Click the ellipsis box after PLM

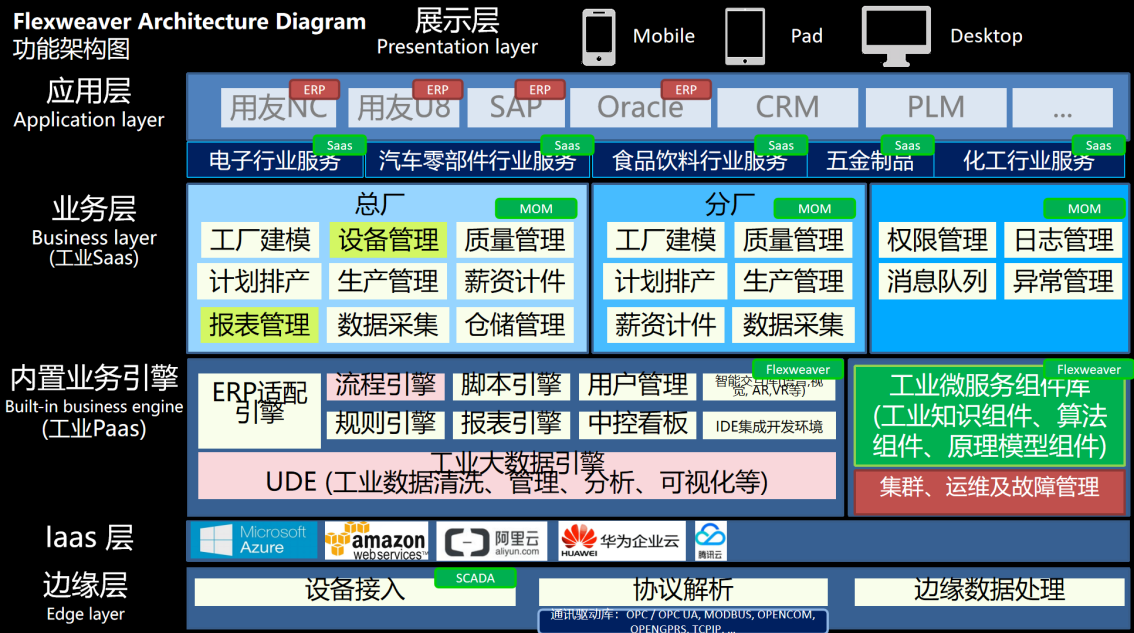click(x=1062, y=108)
